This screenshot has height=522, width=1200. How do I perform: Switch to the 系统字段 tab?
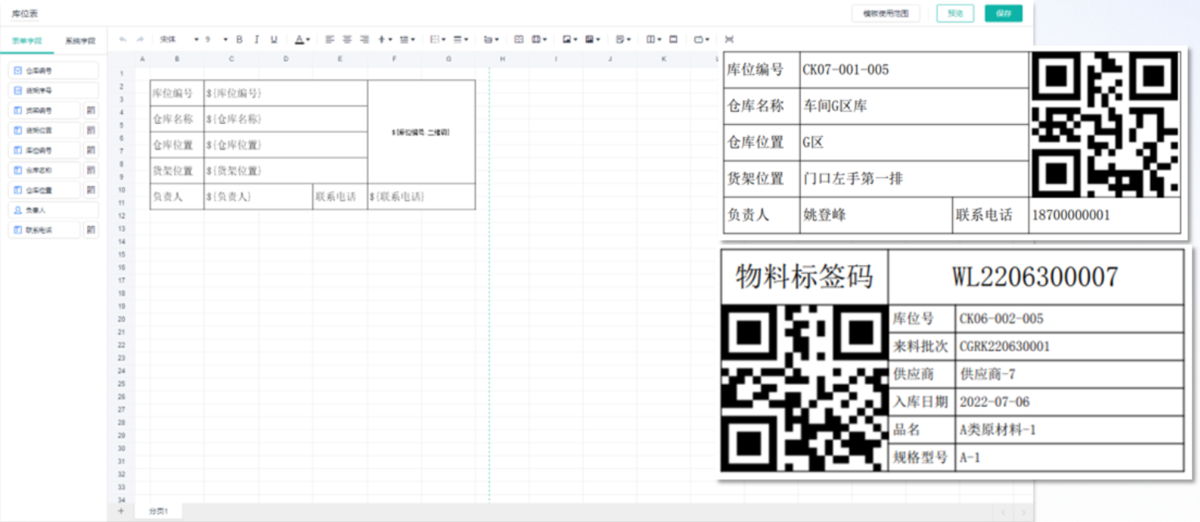[80, 41]
